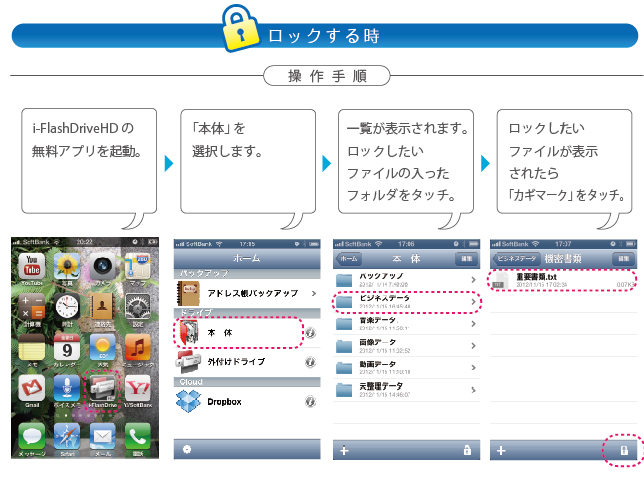644x485 pixels.
Task: Expand chevron of バックアップ folder
Action: click(473, 280)
